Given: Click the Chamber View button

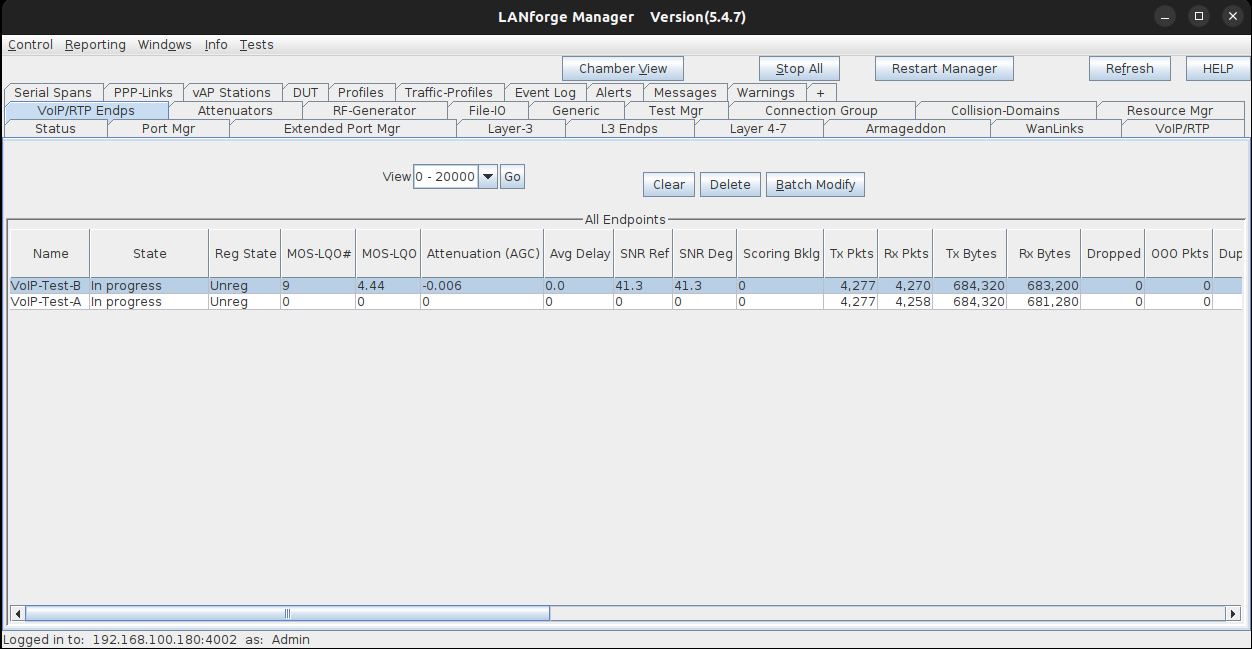Looking at the screenshot, I should [x=623, y=69].
